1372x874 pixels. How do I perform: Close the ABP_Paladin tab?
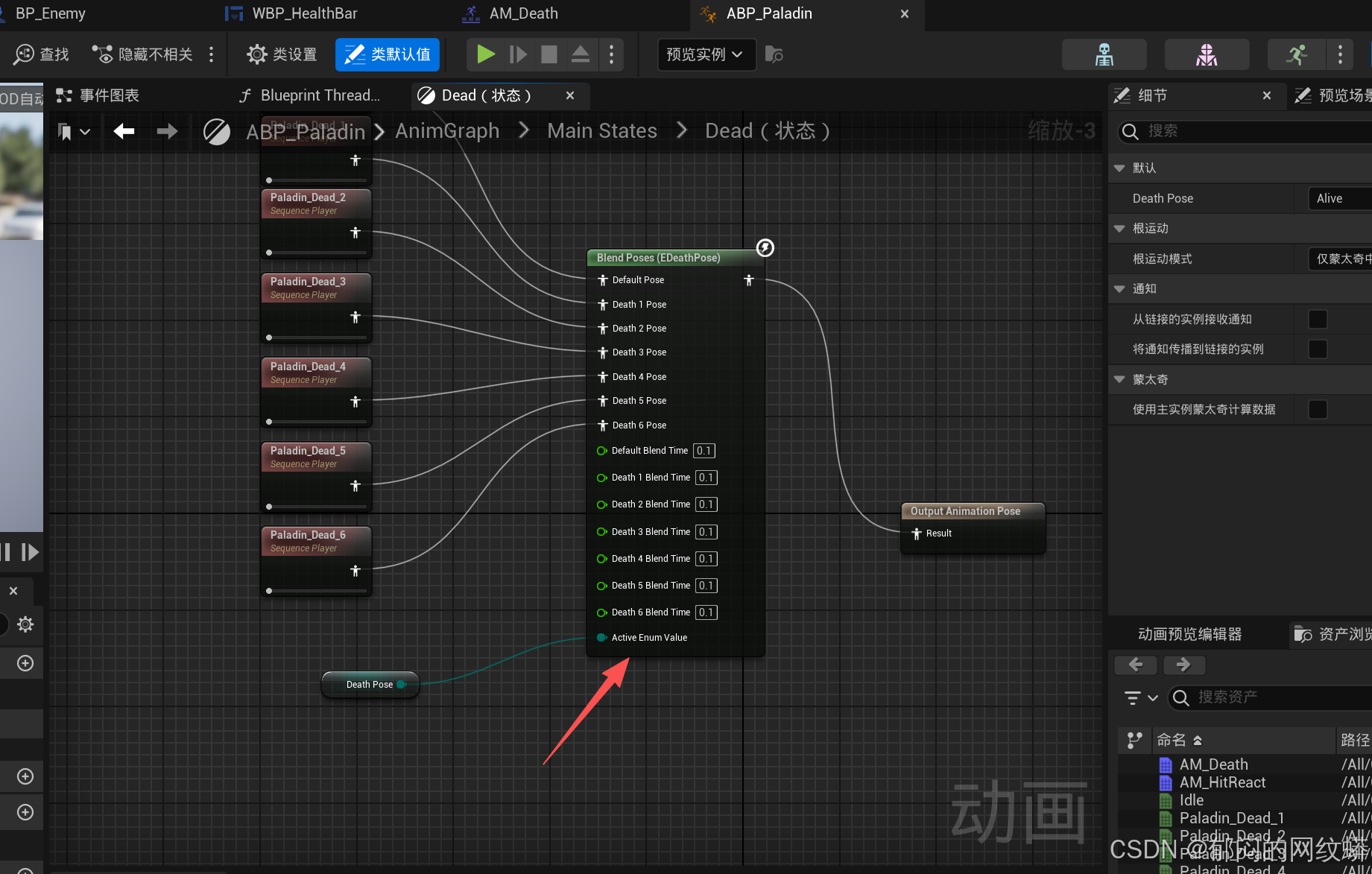(905, 13)
